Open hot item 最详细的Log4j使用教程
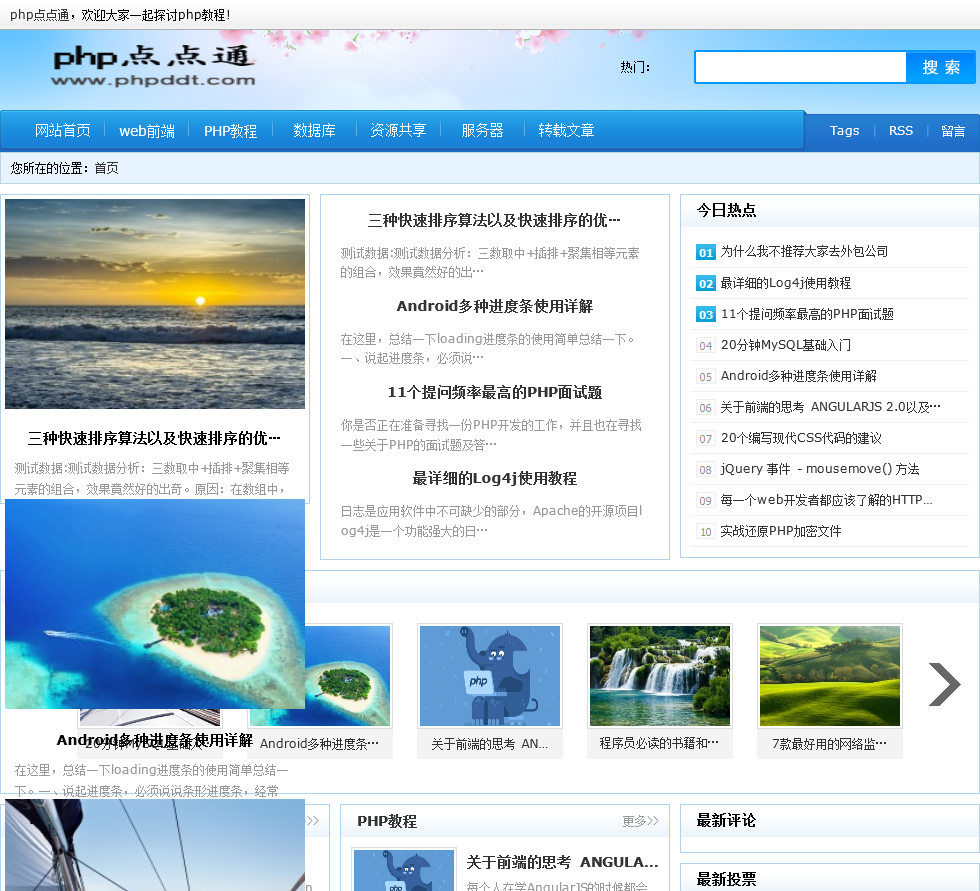The width and height of the screenshot is (980, 891). [x=786, y=283]
